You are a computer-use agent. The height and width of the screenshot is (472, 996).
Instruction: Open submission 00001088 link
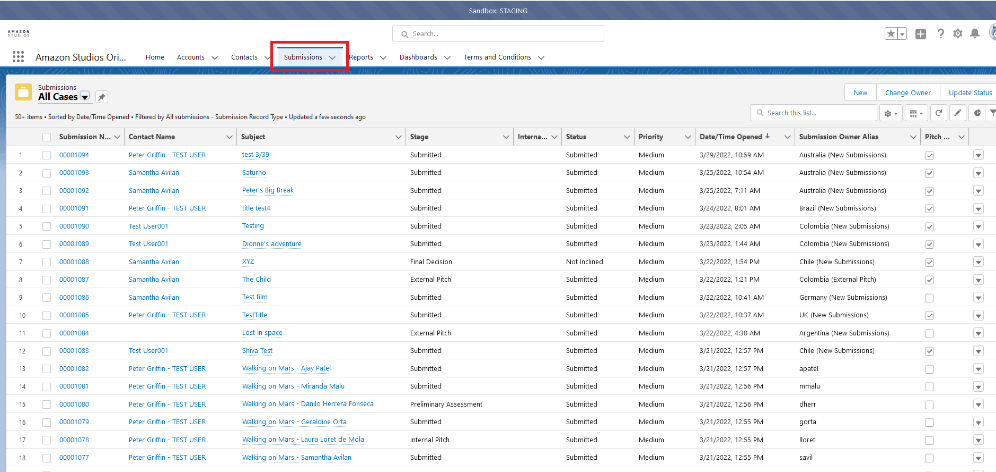tap(74, 262)
